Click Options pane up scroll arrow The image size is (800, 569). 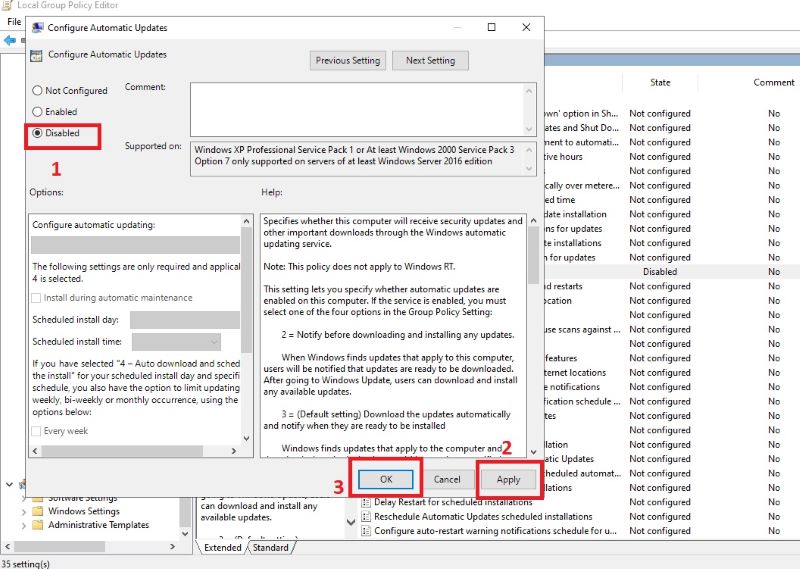click(246, 221)
